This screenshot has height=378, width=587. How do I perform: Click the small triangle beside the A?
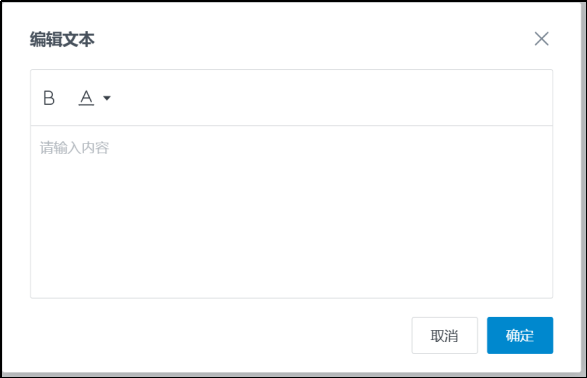[107, 98]
